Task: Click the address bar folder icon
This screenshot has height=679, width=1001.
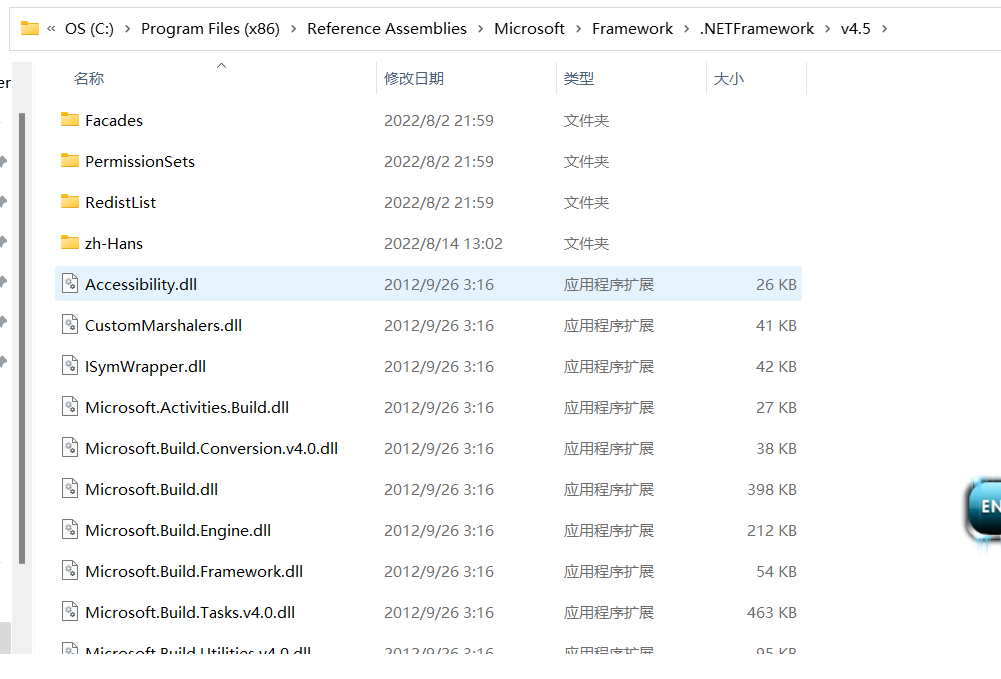Action: pos(29,28)
